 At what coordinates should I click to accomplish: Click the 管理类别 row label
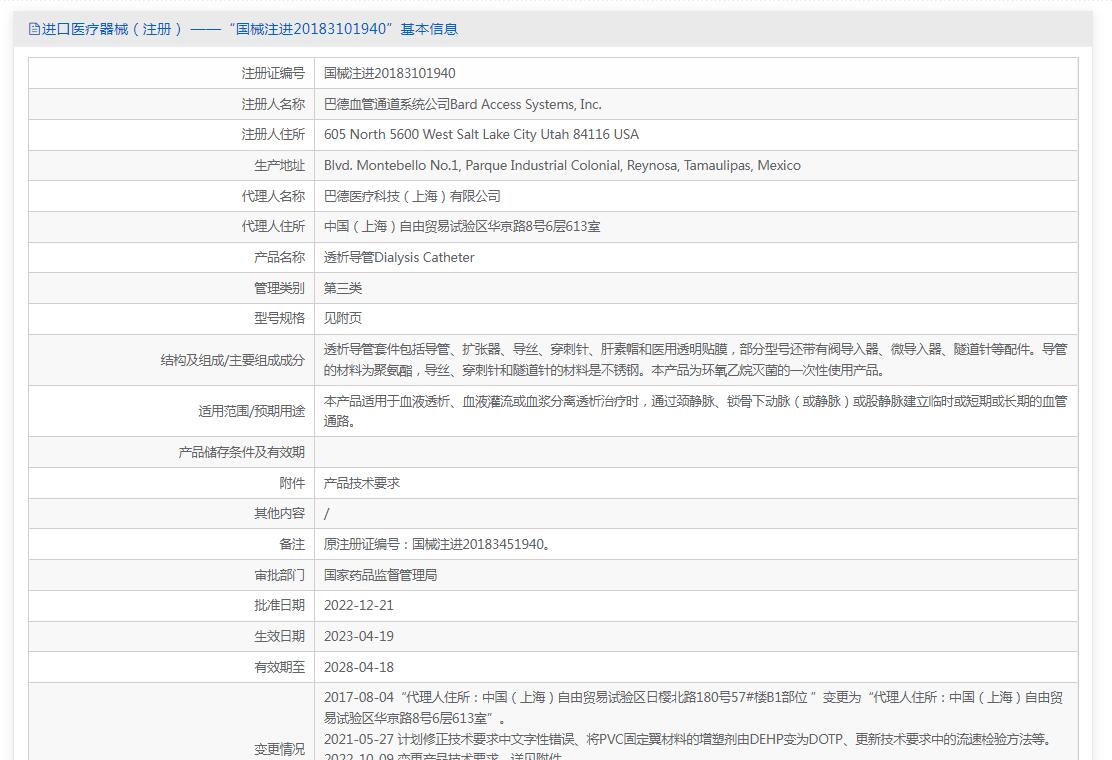click(x=279, y=288)
